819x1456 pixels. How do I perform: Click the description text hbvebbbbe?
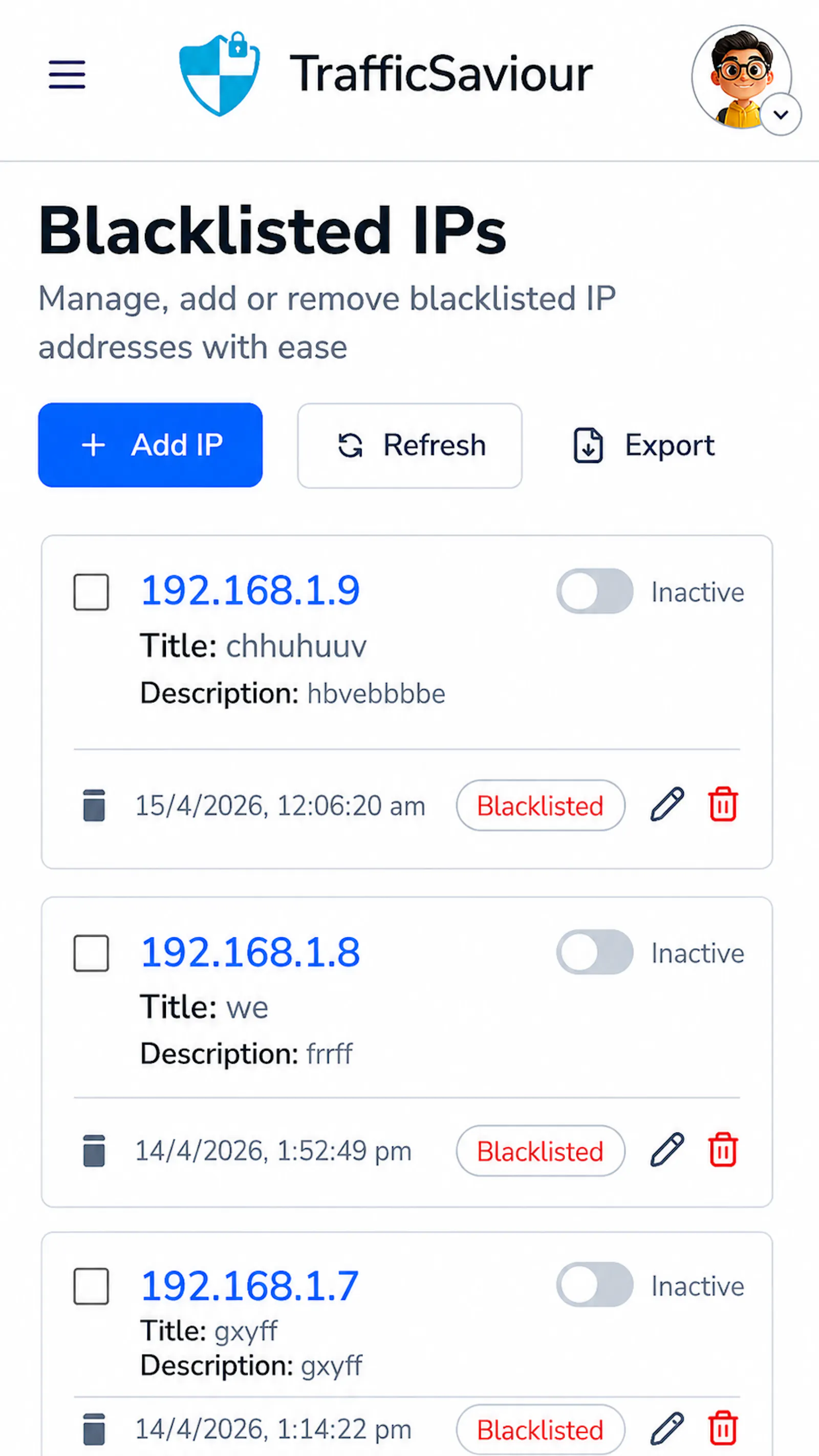[x=376, y=693]
